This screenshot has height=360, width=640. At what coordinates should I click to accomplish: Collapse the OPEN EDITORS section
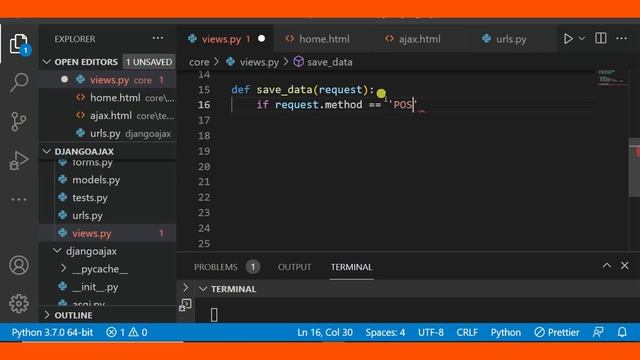(x=47, y=62)
